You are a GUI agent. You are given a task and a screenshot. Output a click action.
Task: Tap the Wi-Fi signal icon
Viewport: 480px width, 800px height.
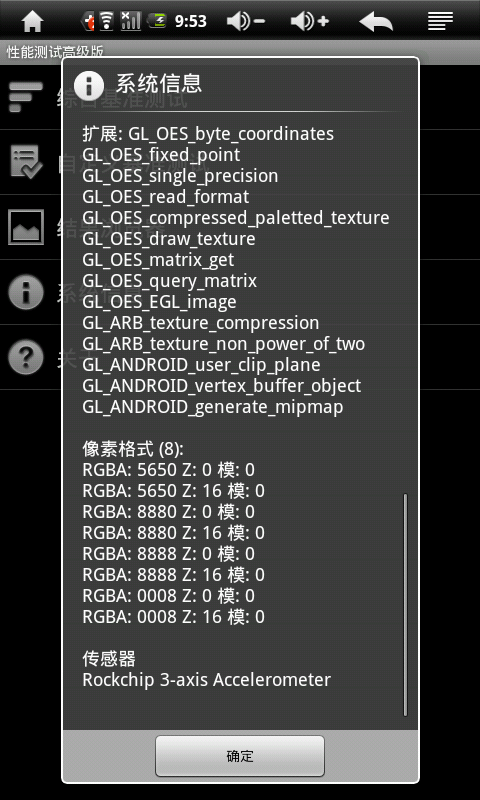pos(106,21)
